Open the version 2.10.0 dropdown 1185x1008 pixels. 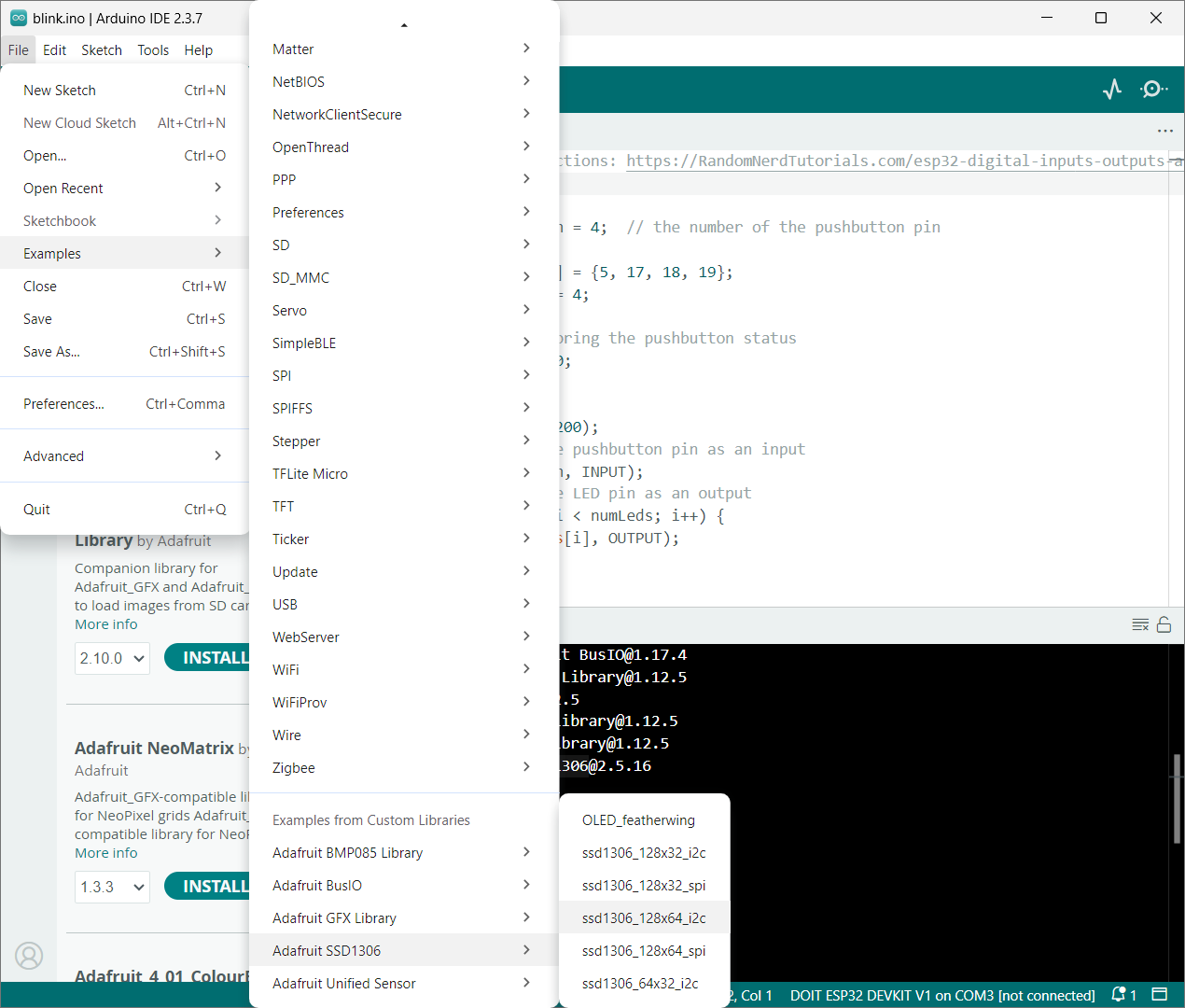112,658
